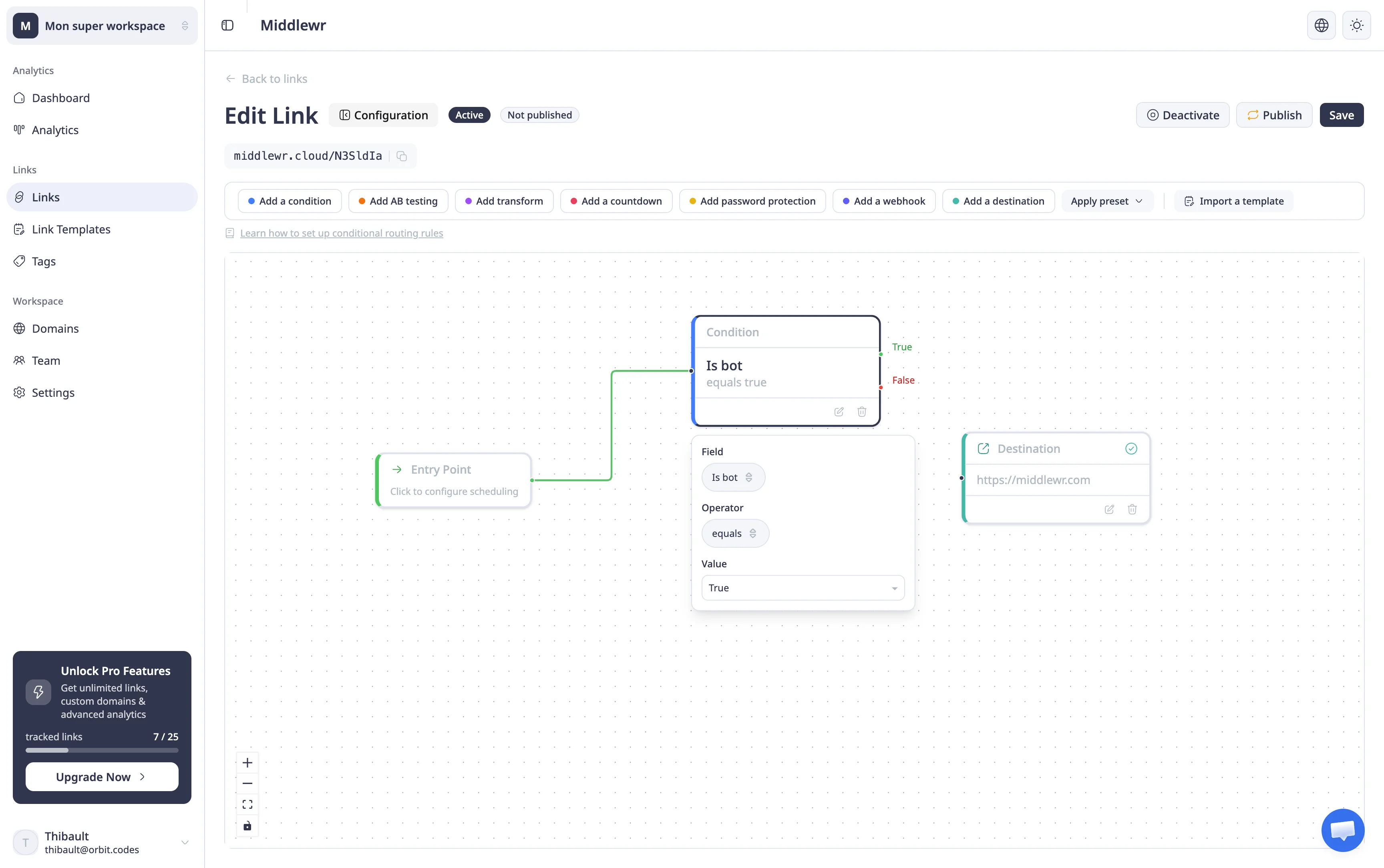The height and width of the screenshot is (868, 1384).
Task: Navigate to Tags
Action: pyautogui.click(x=102, y=262)
